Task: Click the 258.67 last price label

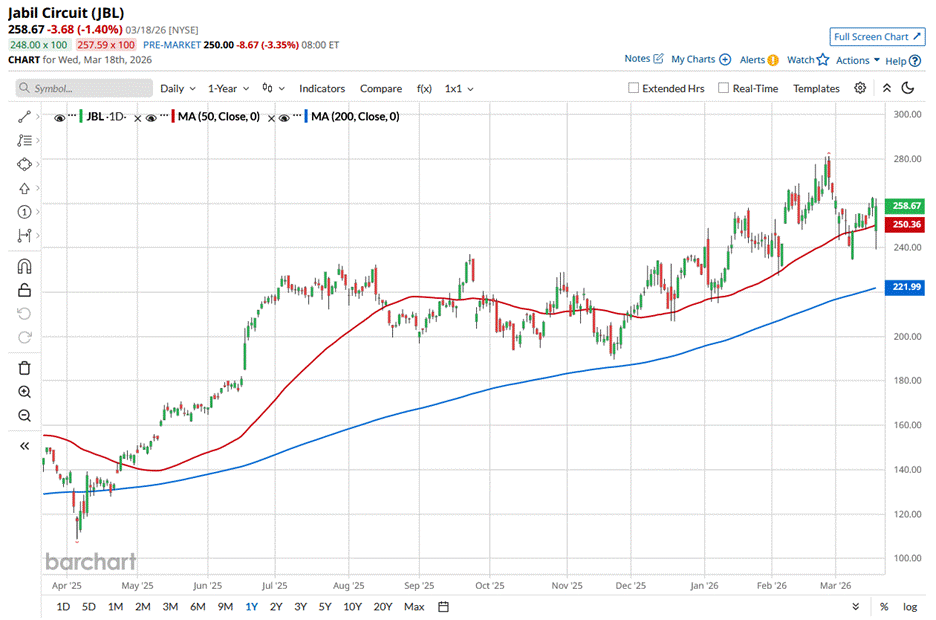Action: click(x=905, y=206)
